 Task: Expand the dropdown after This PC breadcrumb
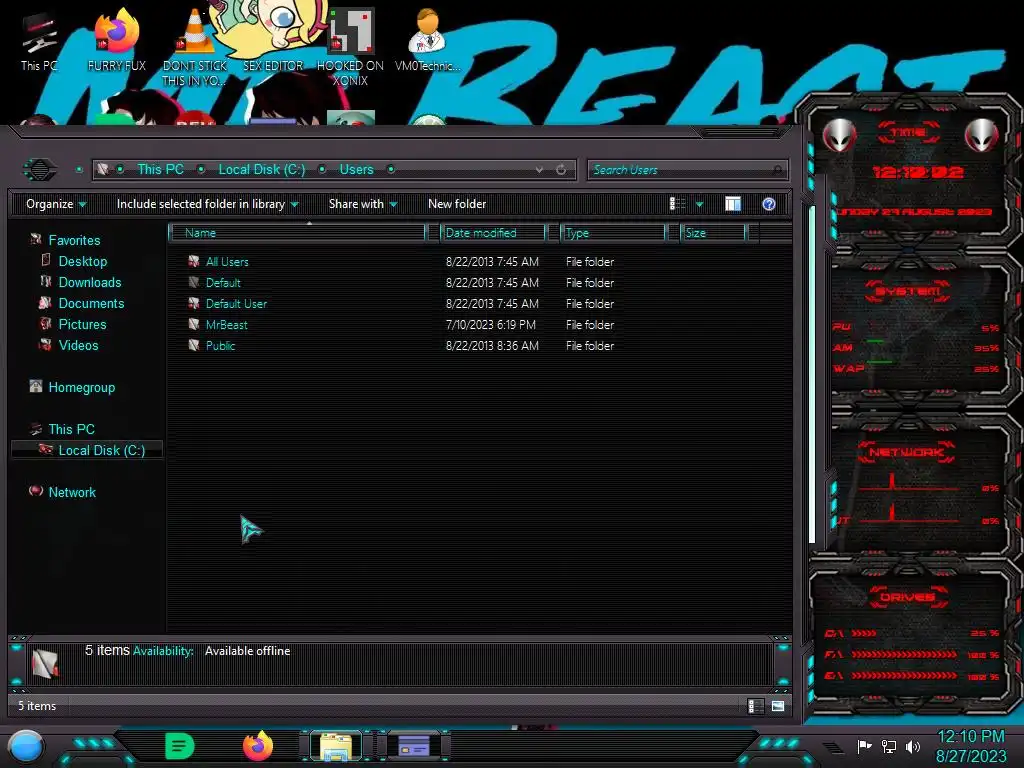pos(201,170)
